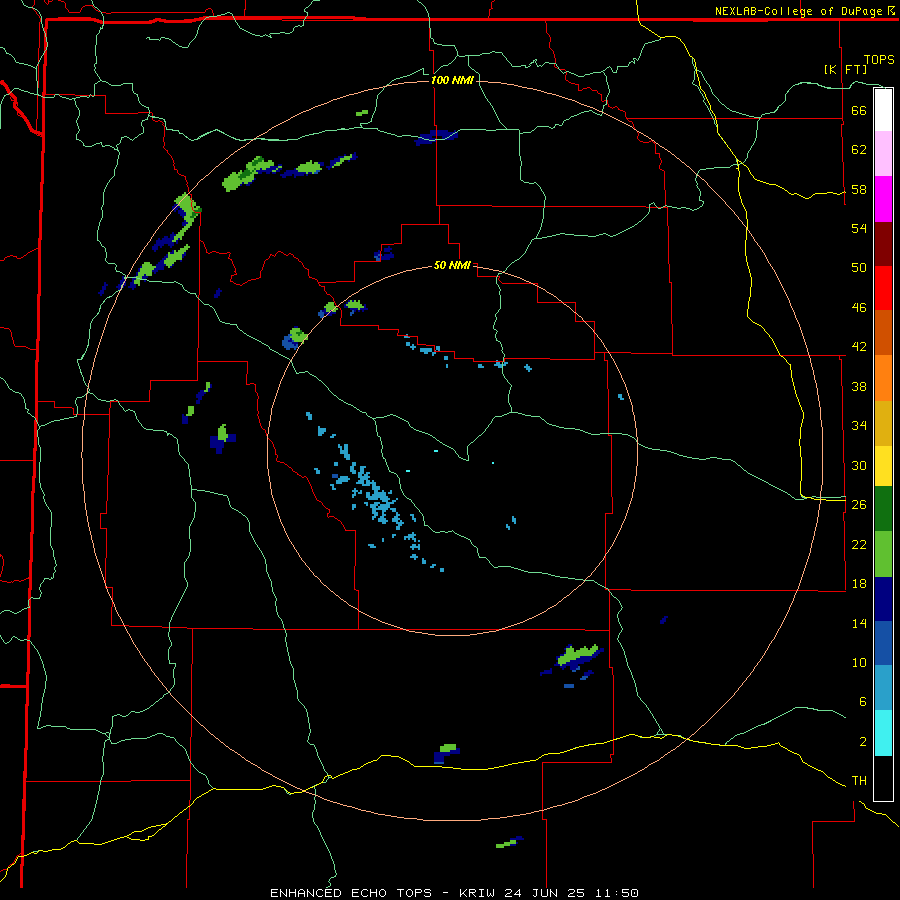
Task: Choose the light blue legend swatch
Action: click(883, 688)
